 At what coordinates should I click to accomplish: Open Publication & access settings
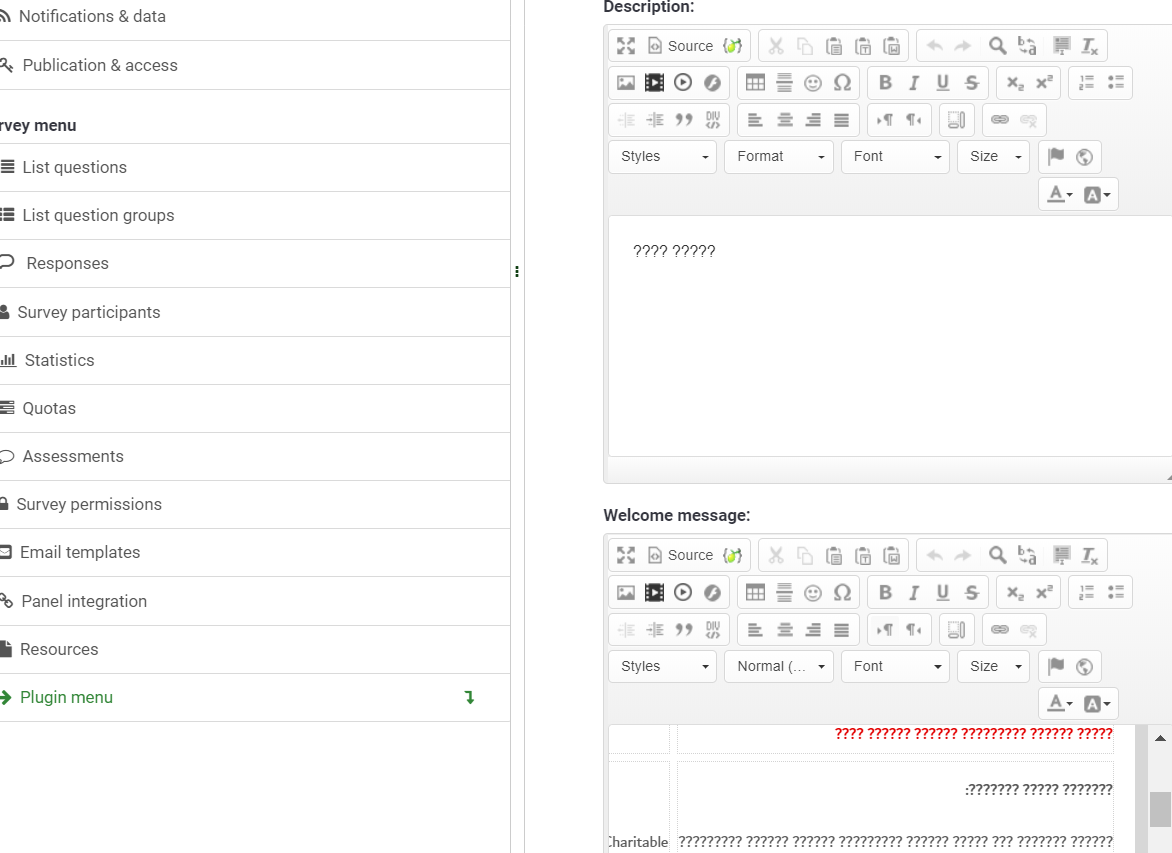tap(255, 65)
